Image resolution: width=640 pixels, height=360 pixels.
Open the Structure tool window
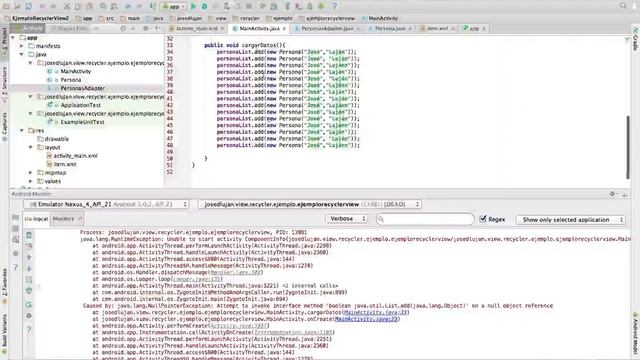[4, 84]
